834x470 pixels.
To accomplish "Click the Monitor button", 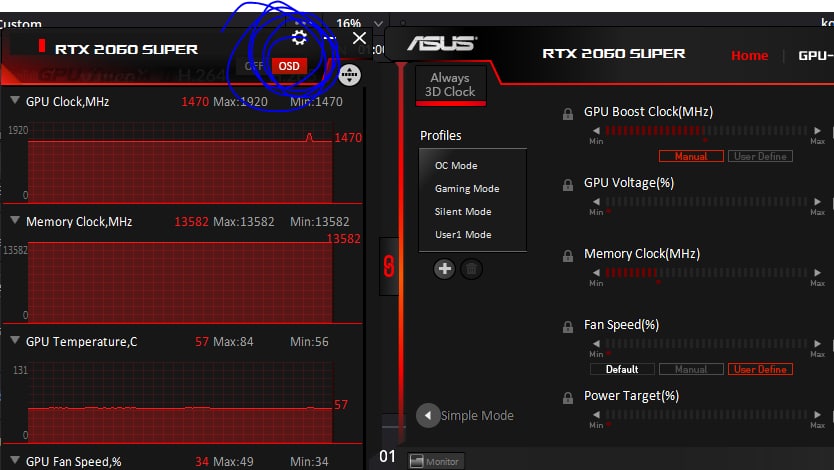I will coord(436,461).
